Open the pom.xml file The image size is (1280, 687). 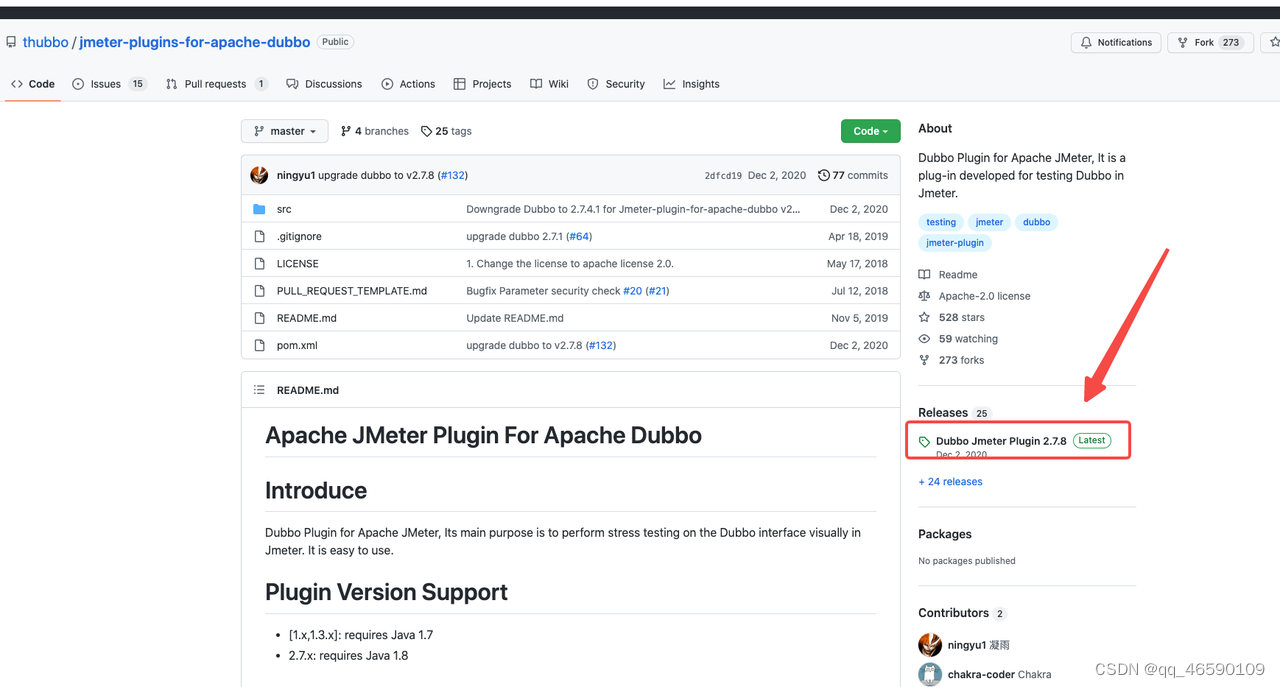(x=297, y=345)
